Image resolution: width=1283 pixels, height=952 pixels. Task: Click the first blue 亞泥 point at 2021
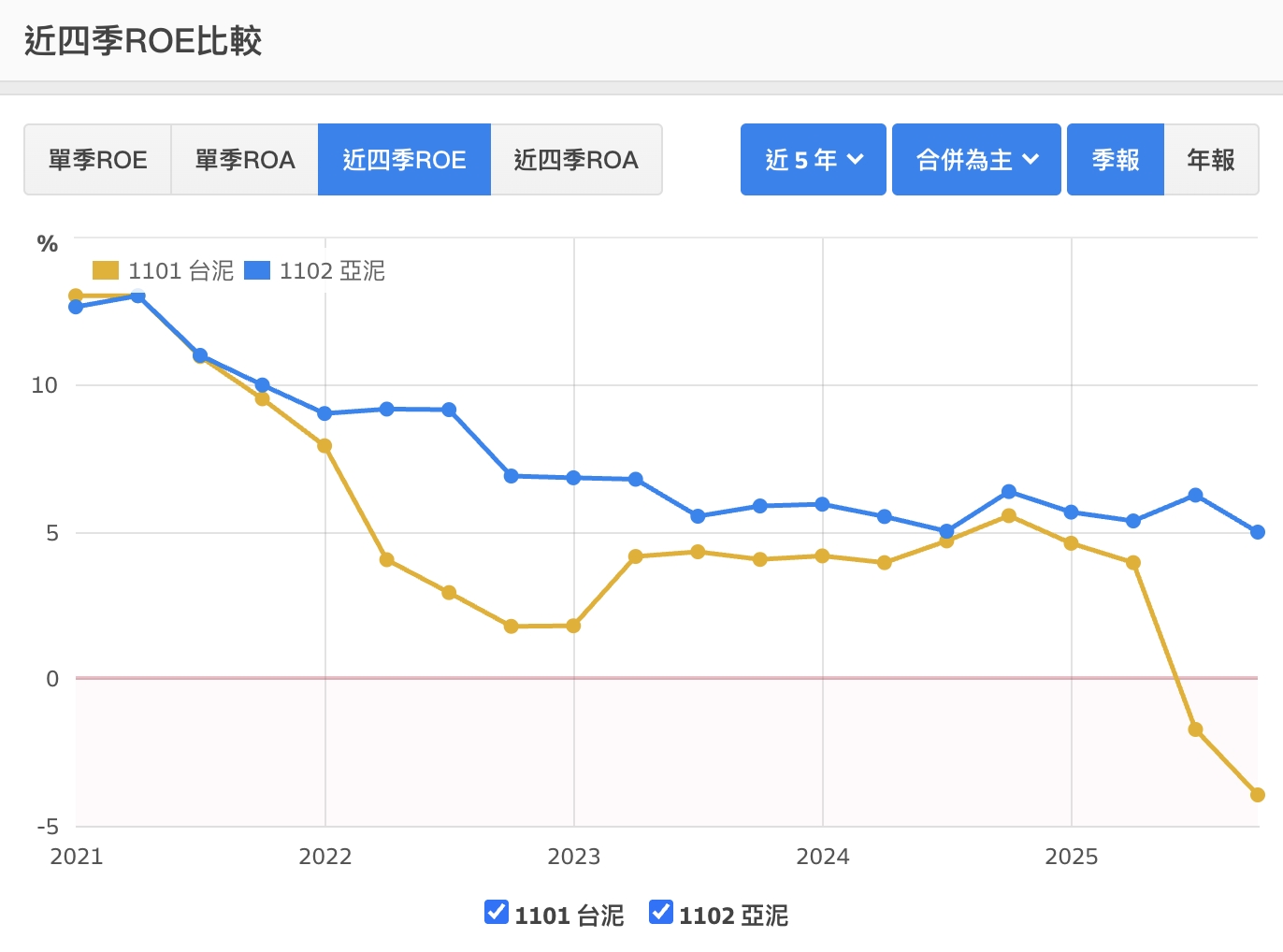pos(76,307)
